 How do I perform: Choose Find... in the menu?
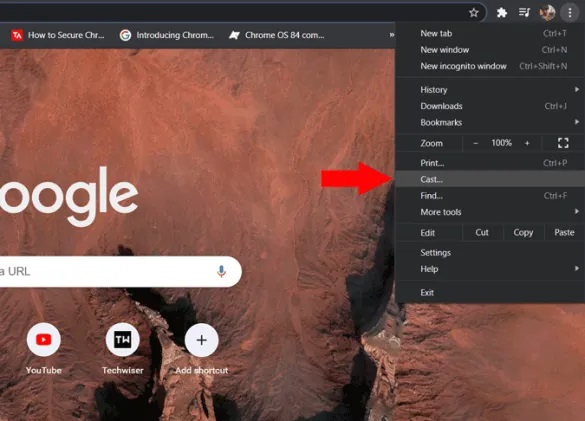pyautogui.click(x=490, y=196)
